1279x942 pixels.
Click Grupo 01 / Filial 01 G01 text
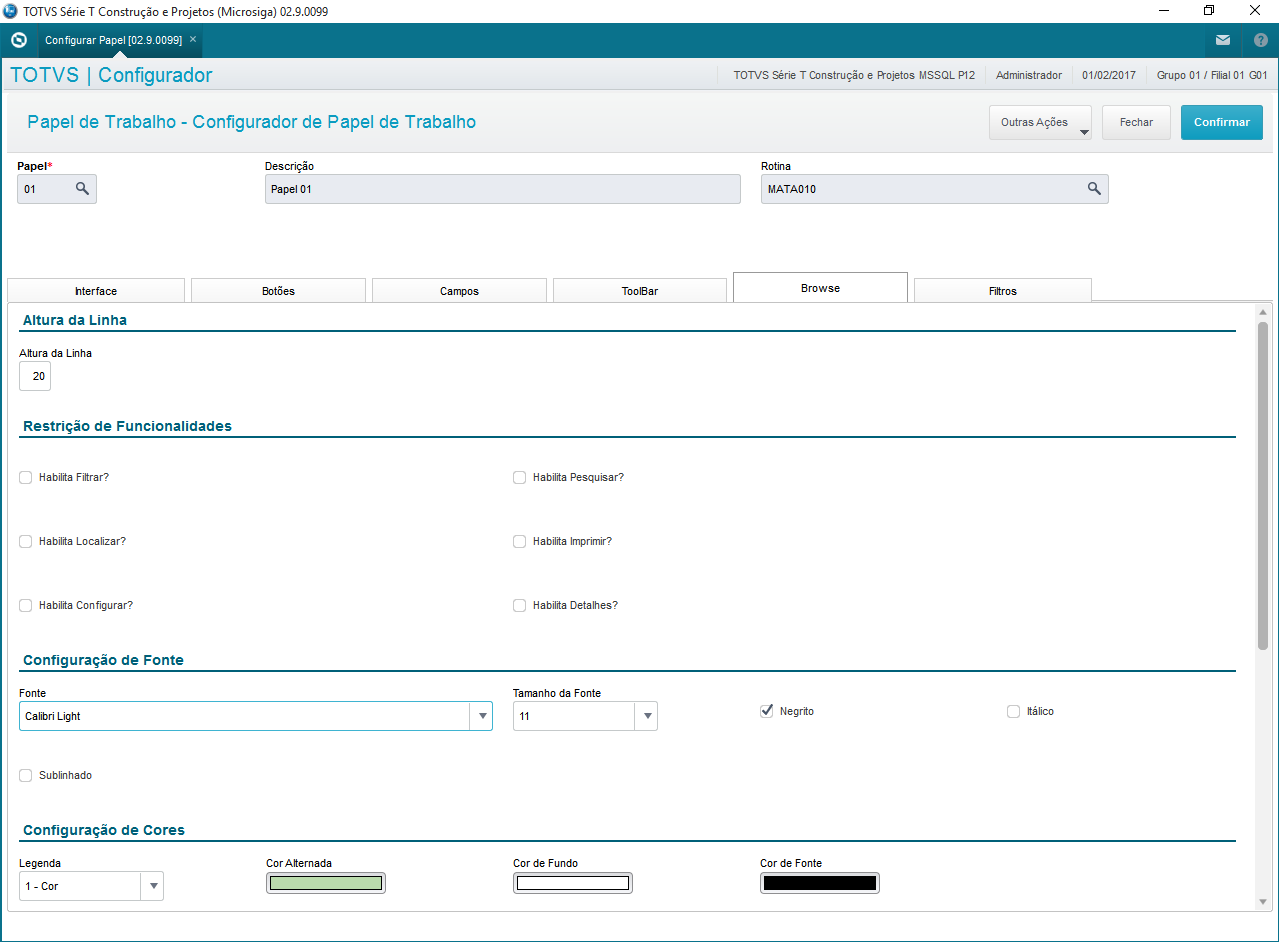[x=1212, y=75]
